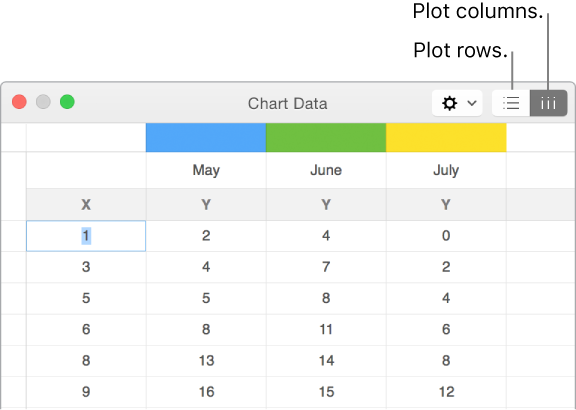The width and height of the screenshot is (576, 410).
Task: Select the June cell with value 7
Action: point(326,267)
